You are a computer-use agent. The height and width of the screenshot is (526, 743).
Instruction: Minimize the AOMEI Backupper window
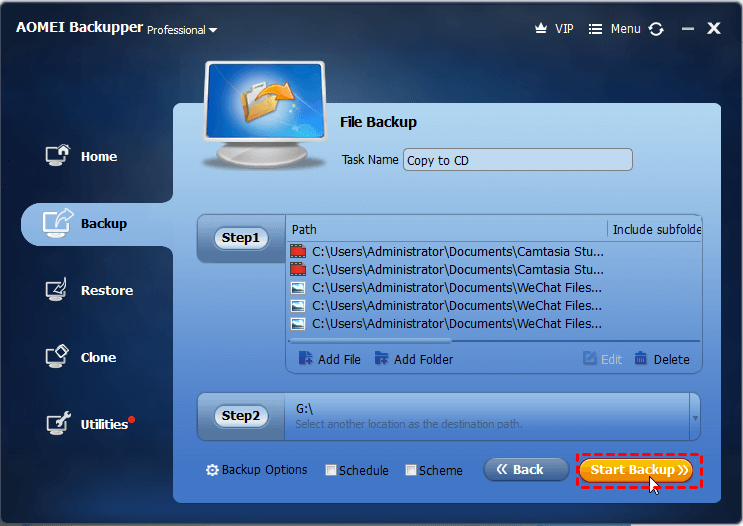(x=688, y=29)
